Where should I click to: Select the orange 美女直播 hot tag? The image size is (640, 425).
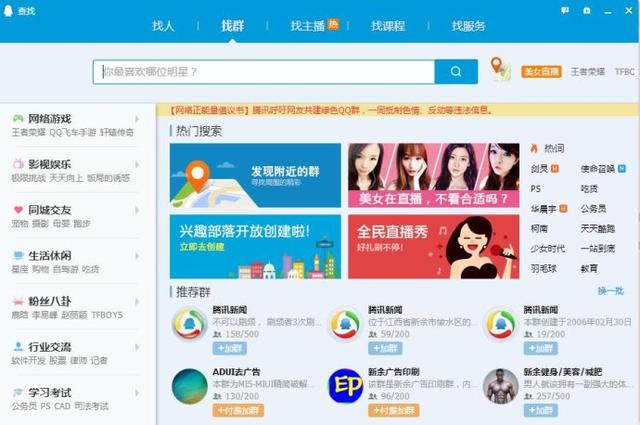pos(541,72)
